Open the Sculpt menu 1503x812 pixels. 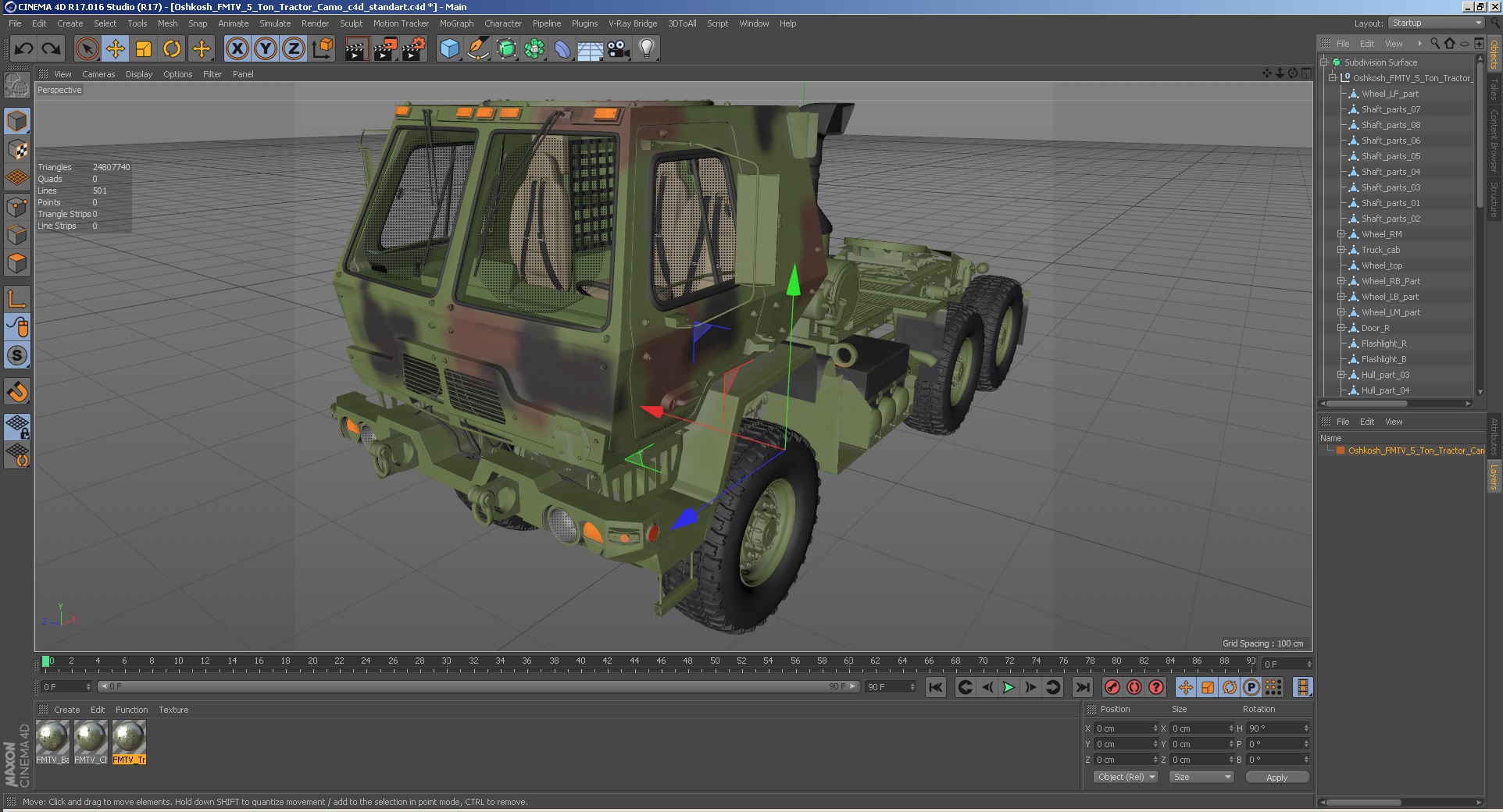(351, 23)
